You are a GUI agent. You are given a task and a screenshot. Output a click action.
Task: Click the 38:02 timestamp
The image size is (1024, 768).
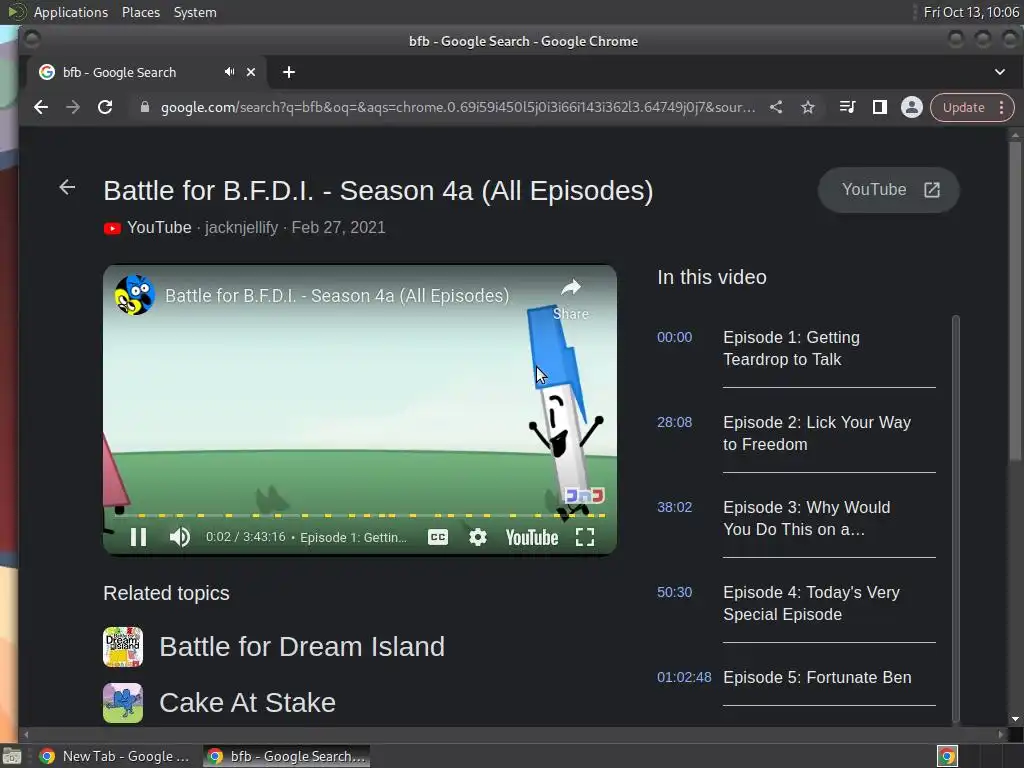pyautogui.click(x=674, y=507)
